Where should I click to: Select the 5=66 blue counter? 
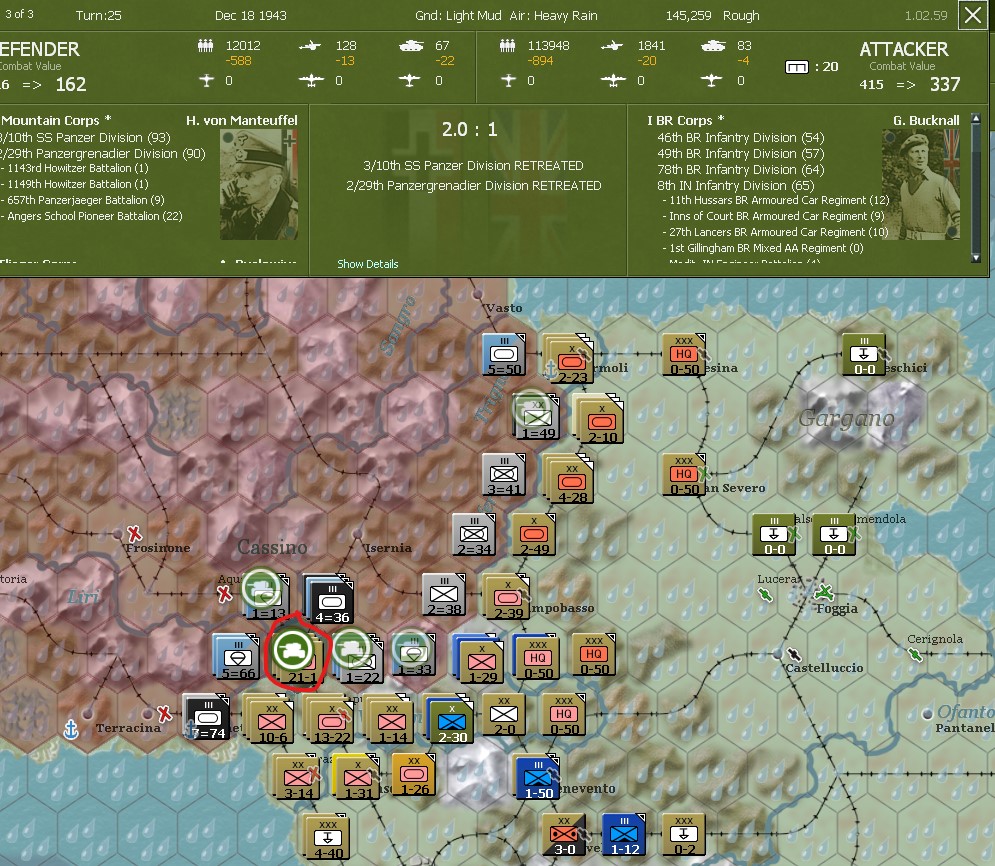pos(237,656)
